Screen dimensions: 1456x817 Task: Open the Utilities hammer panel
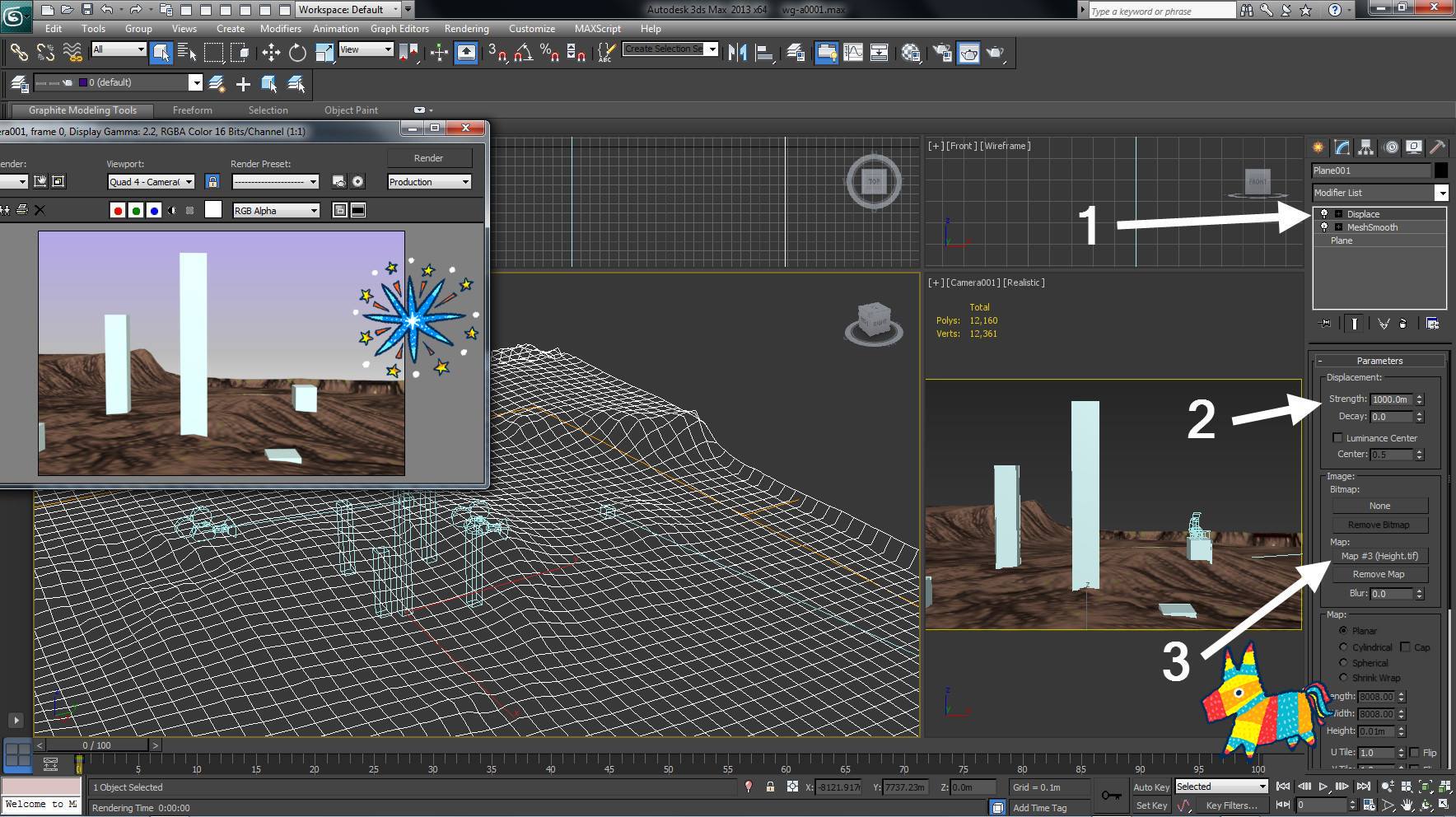click(x=1437, y=147)
